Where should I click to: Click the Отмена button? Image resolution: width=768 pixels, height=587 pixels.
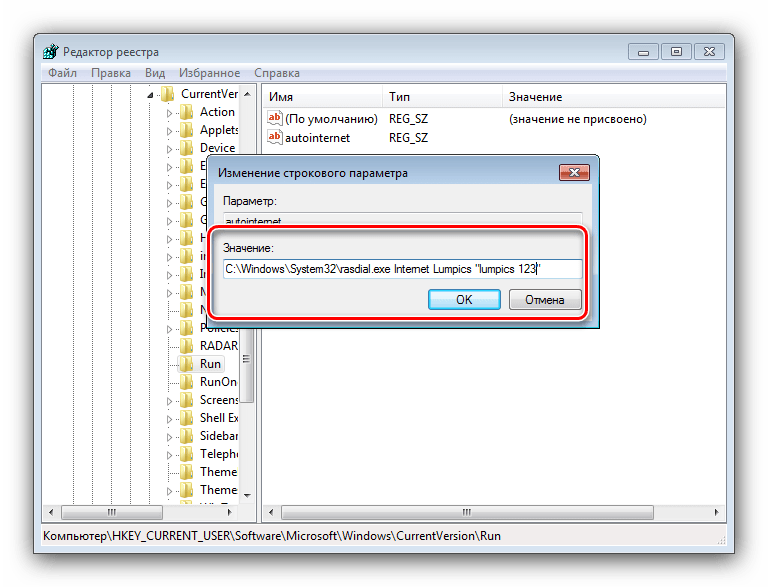pos(545,299)
